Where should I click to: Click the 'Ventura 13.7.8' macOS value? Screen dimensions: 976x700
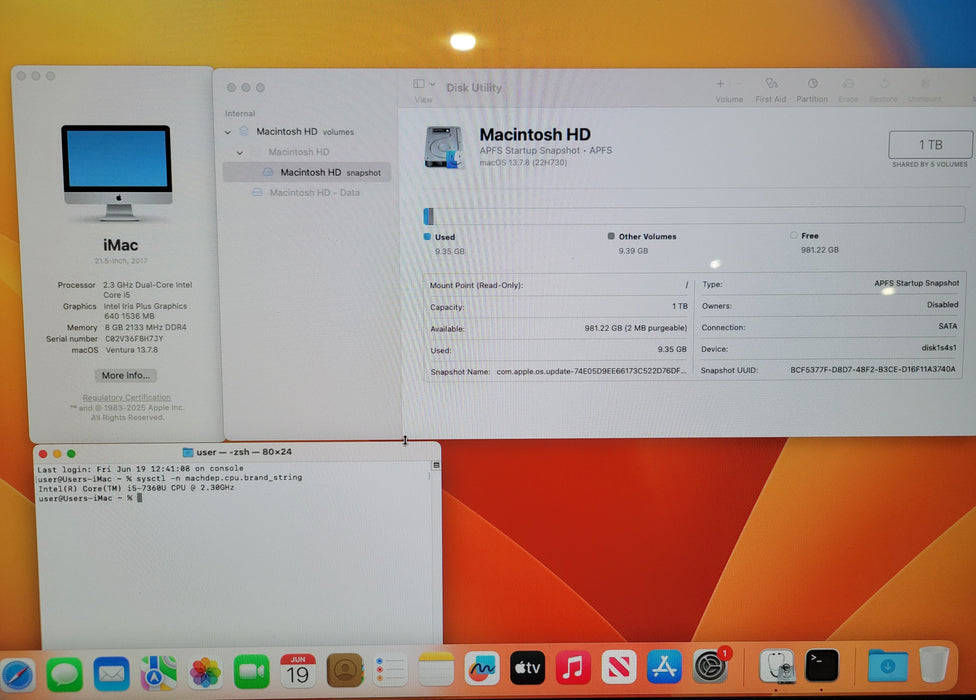pyautogui.click(x=131, y=350)
